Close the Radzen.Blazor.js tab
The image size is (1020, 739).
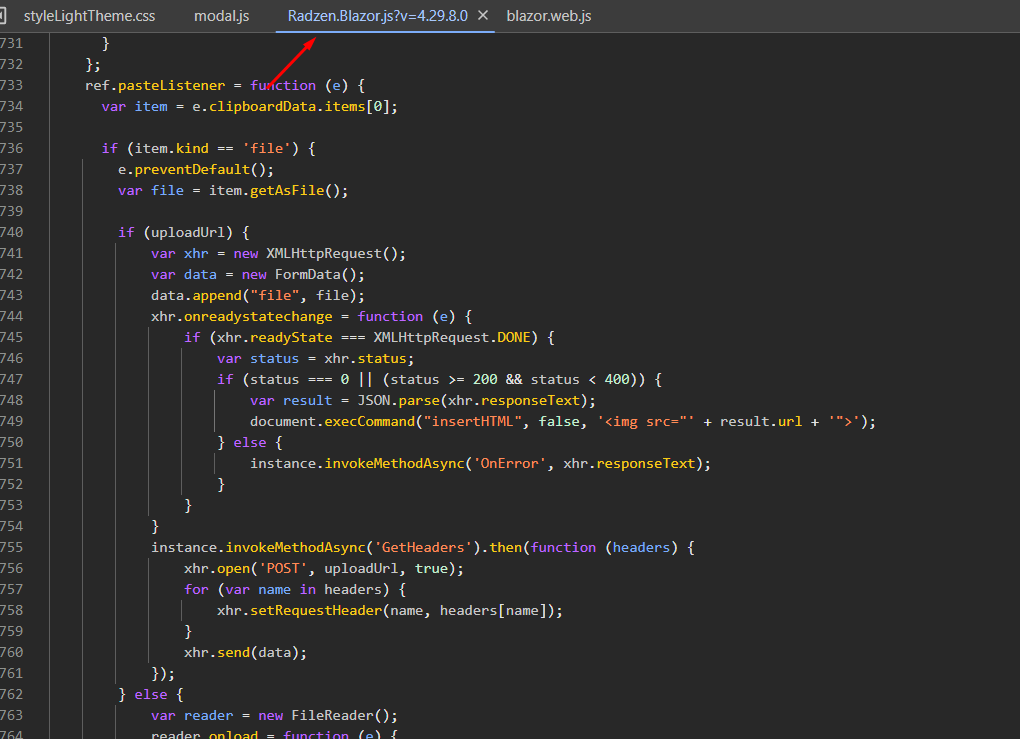click(483, 15)
